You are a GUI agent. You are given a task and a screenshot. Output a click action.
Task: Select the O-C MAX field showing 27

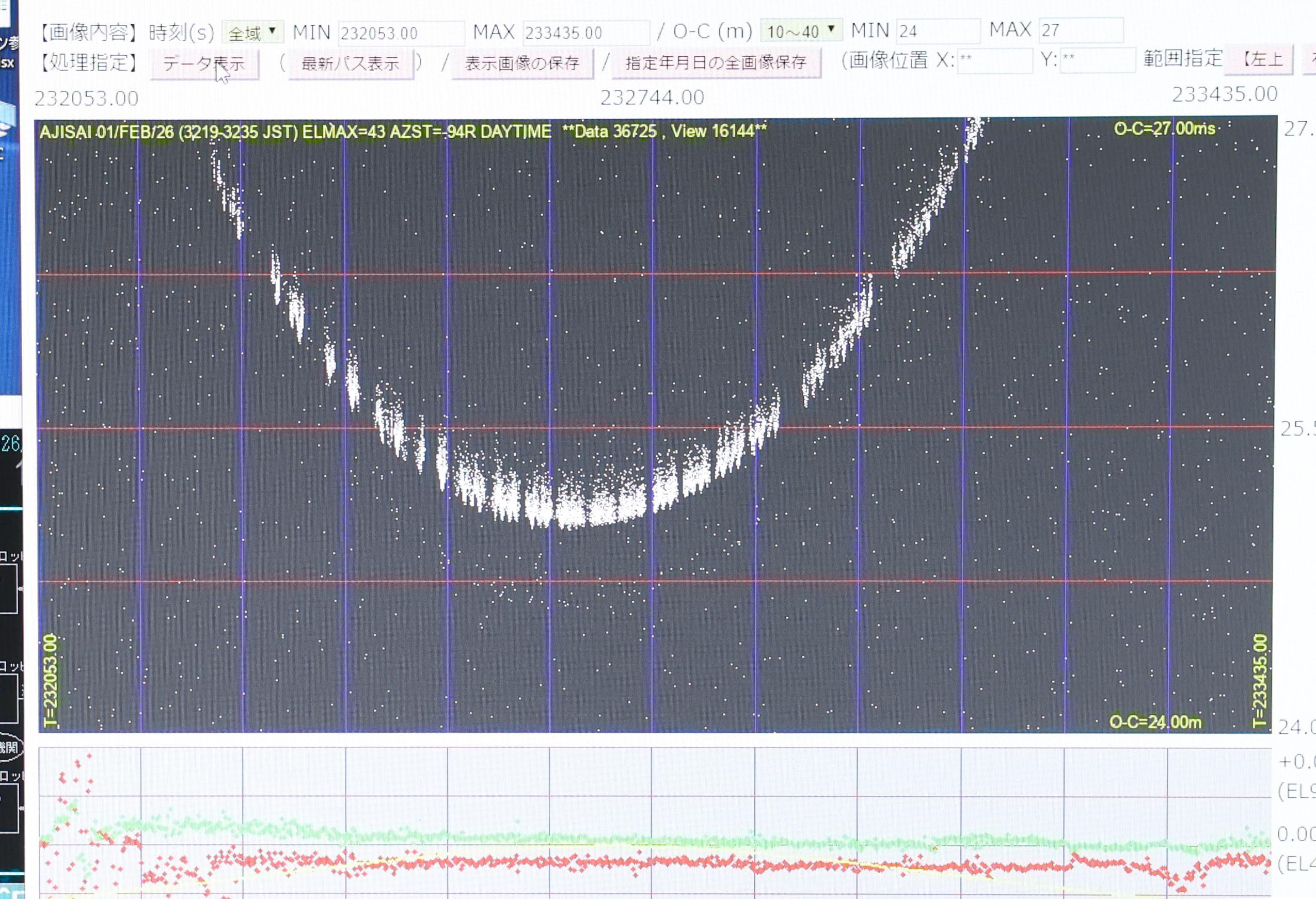[1082, 30]
